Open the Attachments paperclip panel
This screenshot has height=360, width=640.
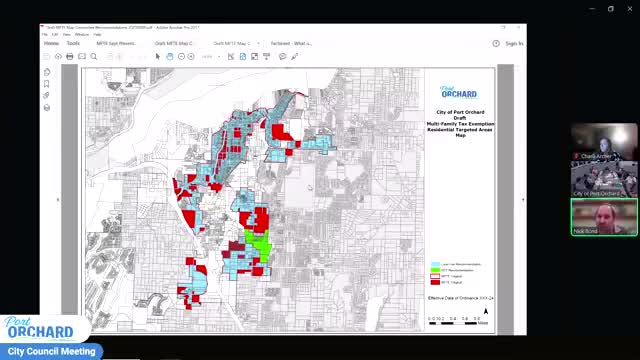pos(47,96)
